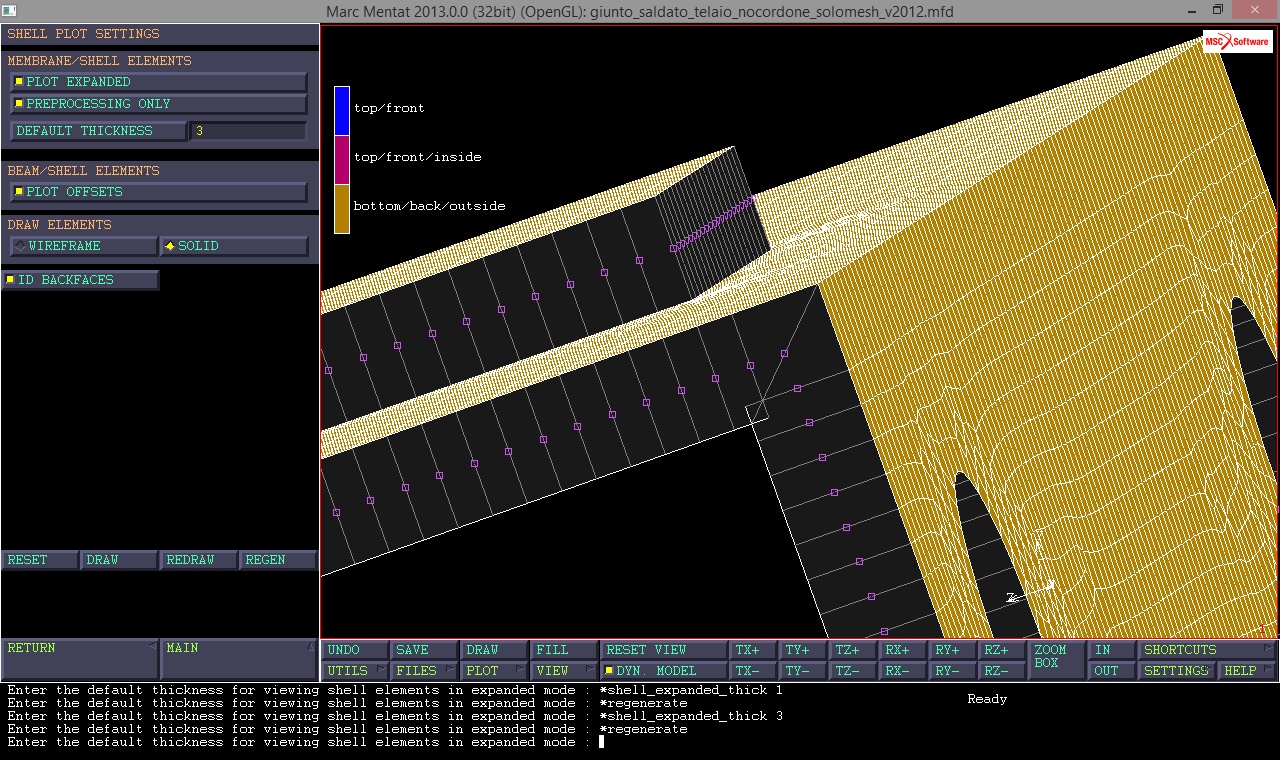
Task: Click the MSC Software logo
Action: pos(1237,41)
